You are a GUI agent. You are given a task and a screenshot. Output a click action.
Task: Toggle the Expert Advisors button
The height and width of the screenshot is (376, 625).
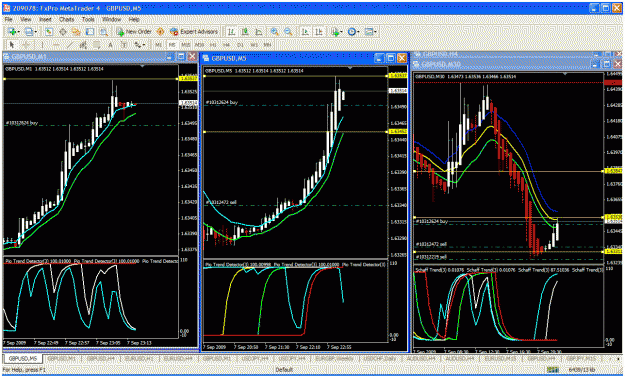click(194, 31)
